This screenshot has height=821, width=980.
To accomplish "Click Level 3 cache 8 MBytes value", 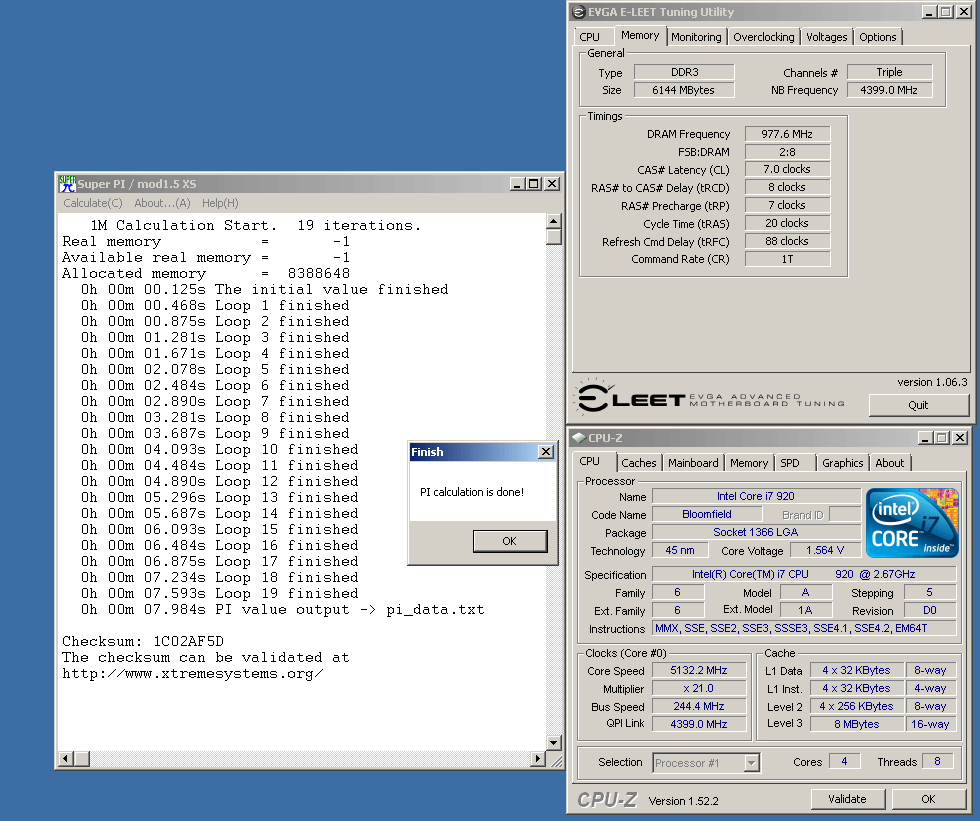I will (856, 724).
